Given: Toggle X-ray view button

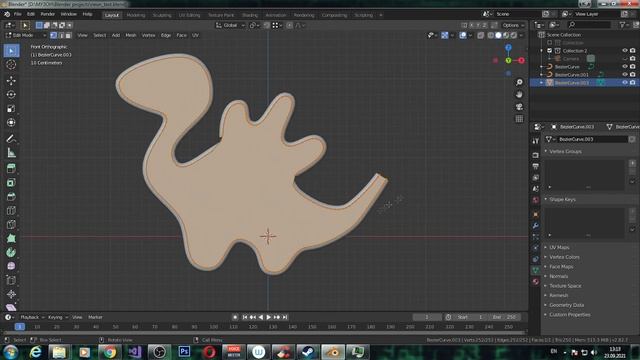Looking at the screenshot, I should [x=481, y=36].
